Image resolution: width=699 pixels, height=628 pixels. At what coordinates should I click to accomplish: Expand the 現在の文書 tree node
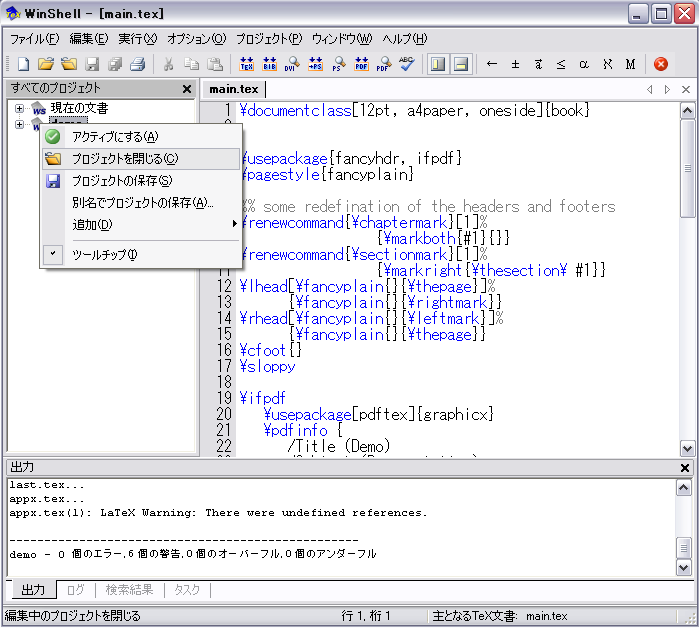19,108
